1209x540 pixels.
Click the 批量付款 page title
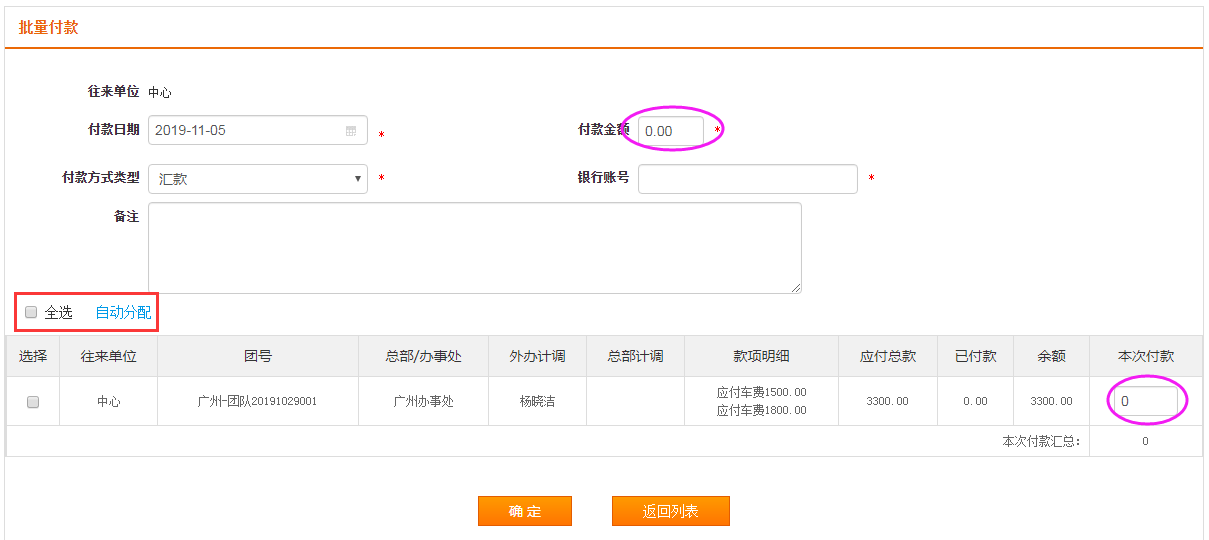coord(48,27)
